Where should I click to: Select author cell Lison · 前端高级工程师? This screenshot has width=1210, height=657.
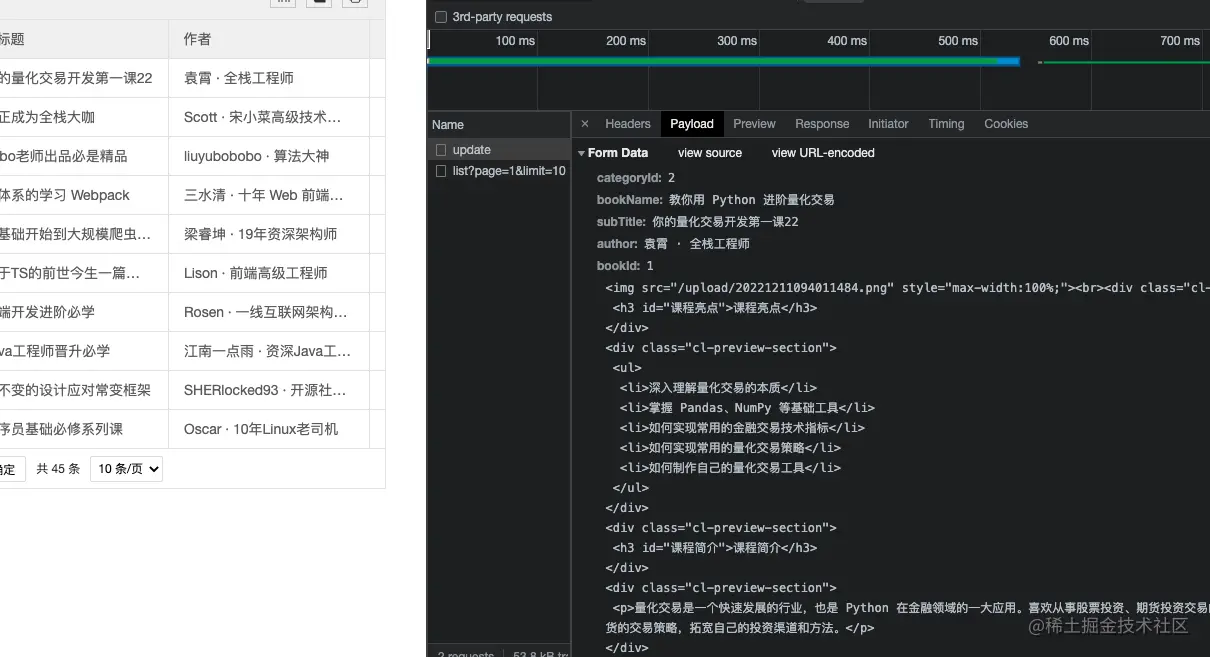(x=269, y=273)
